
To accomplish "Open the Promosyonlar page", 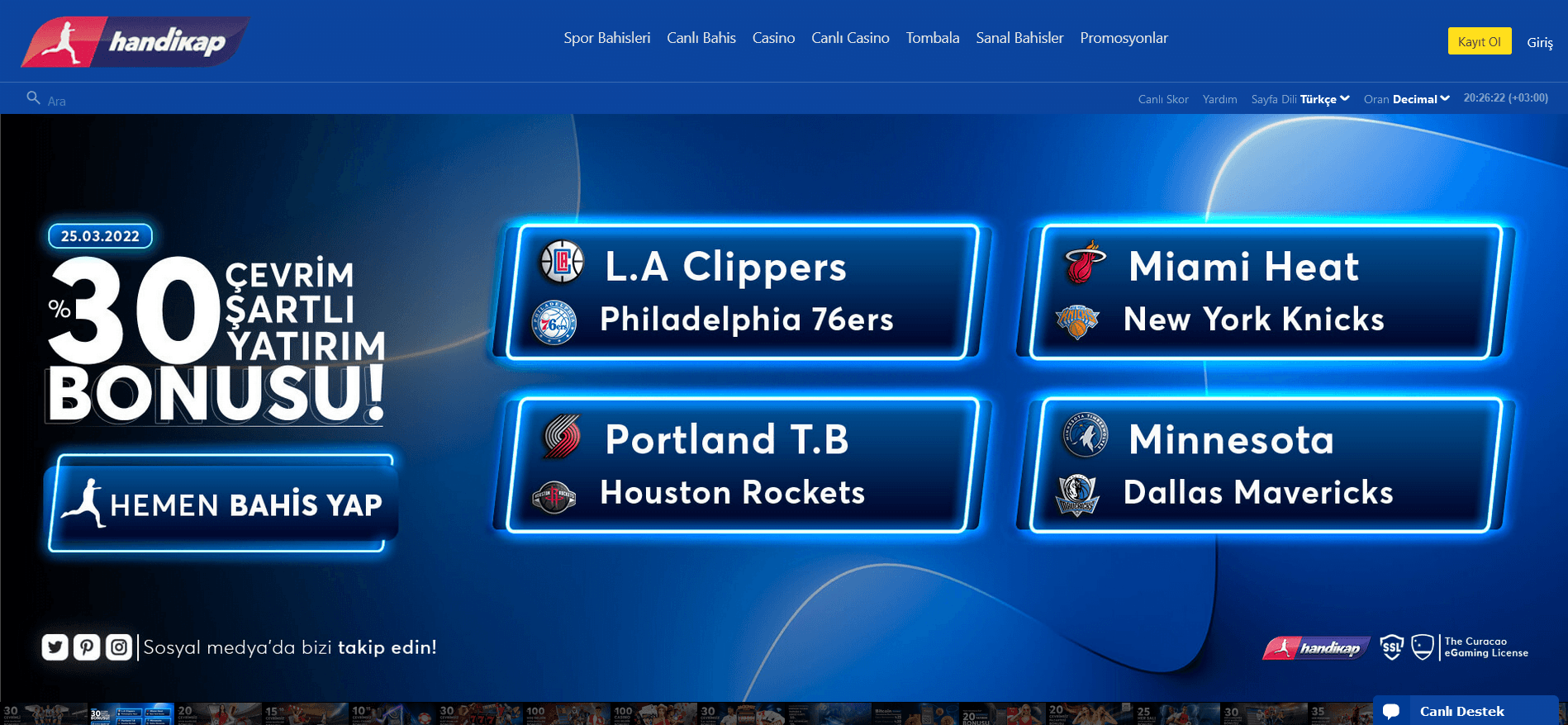I will pyautogui.click(x=1124, y=38).
